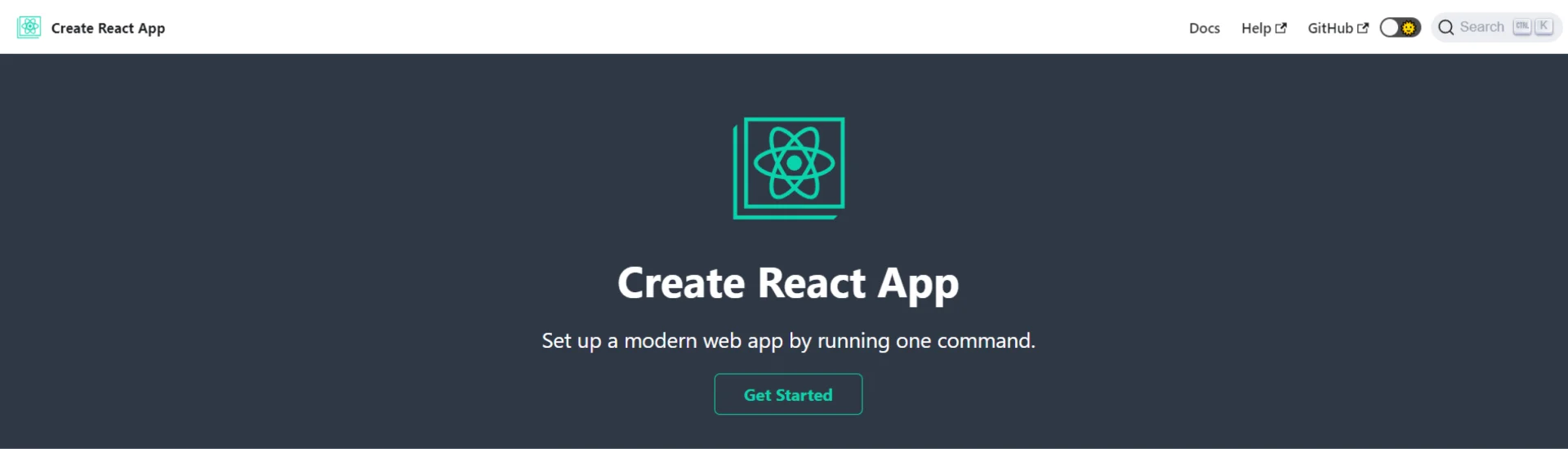Focus the Search input field
The image size is (1568, 449).
[1496, 27]
